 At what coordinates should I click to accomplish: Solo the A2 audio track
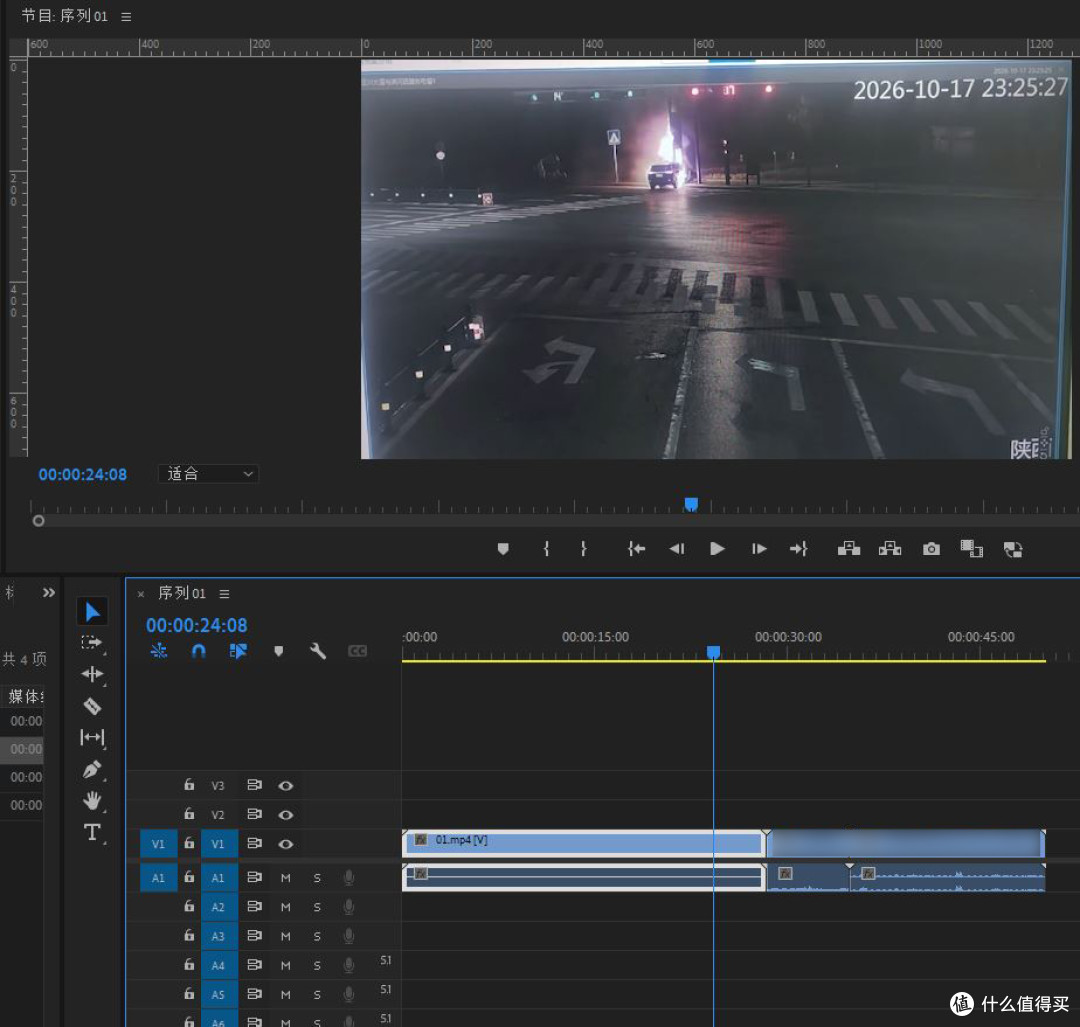[x=317, y=907]
